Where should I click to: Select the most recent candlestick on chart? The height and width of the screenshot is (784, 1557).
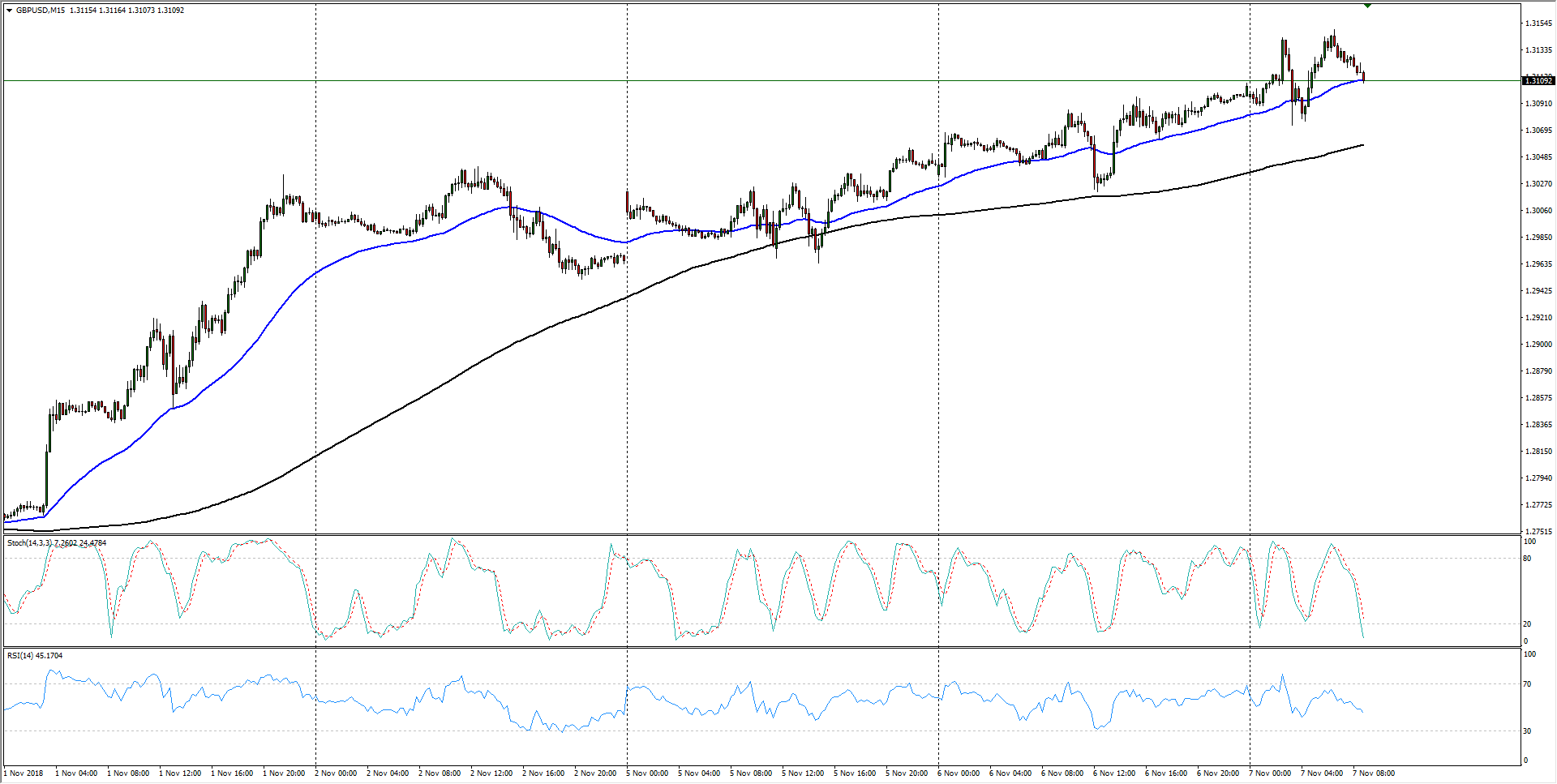pyautogui.click(x=1364, y=76)
